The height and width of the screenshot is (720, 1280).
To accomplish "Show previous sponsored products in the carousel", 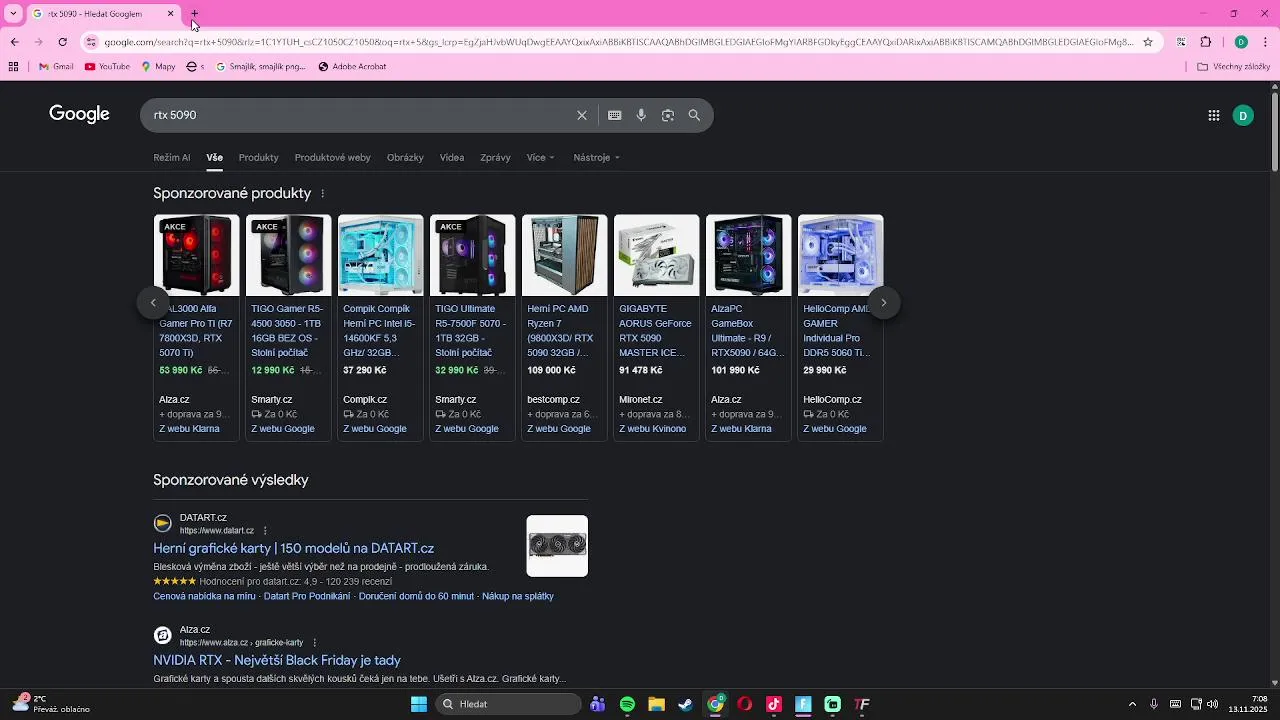I will [x=153, y=303].
